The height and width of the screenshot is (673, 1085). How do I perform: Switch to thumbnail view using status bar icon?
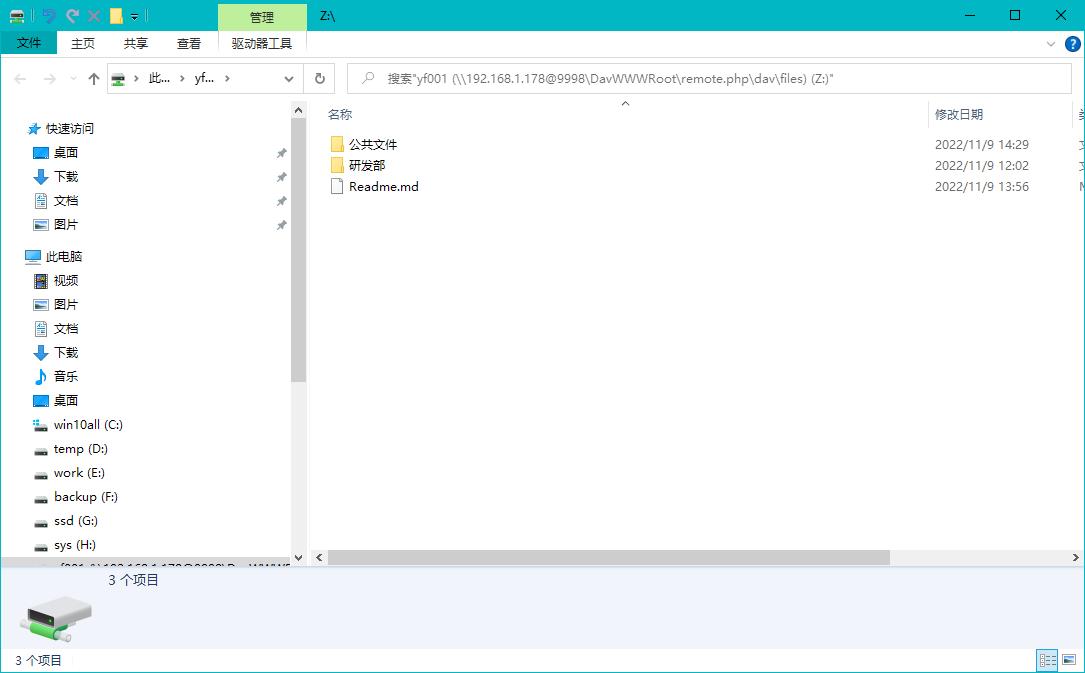(x=1068, y=660)
